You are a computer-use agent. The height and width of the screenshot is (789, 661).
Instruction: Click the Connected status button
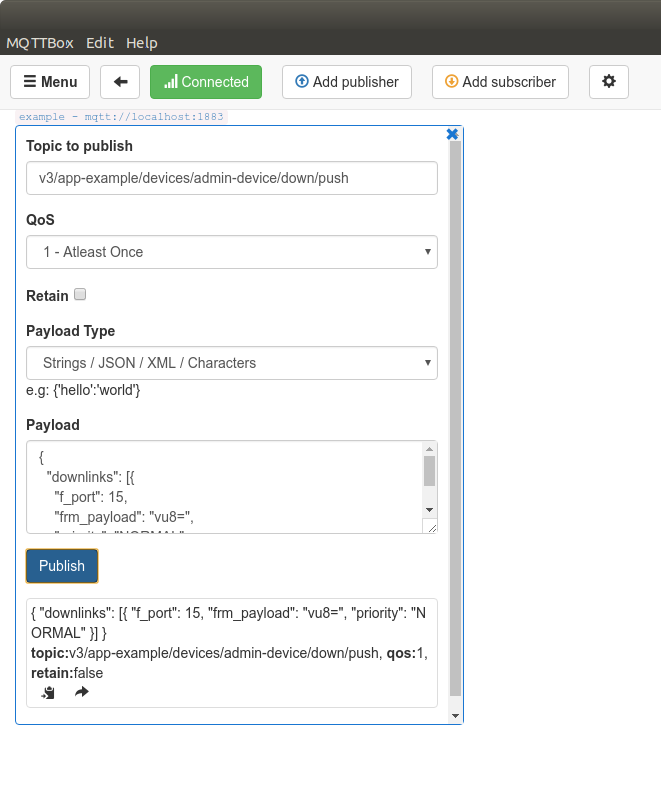click(x=206, y=82)
